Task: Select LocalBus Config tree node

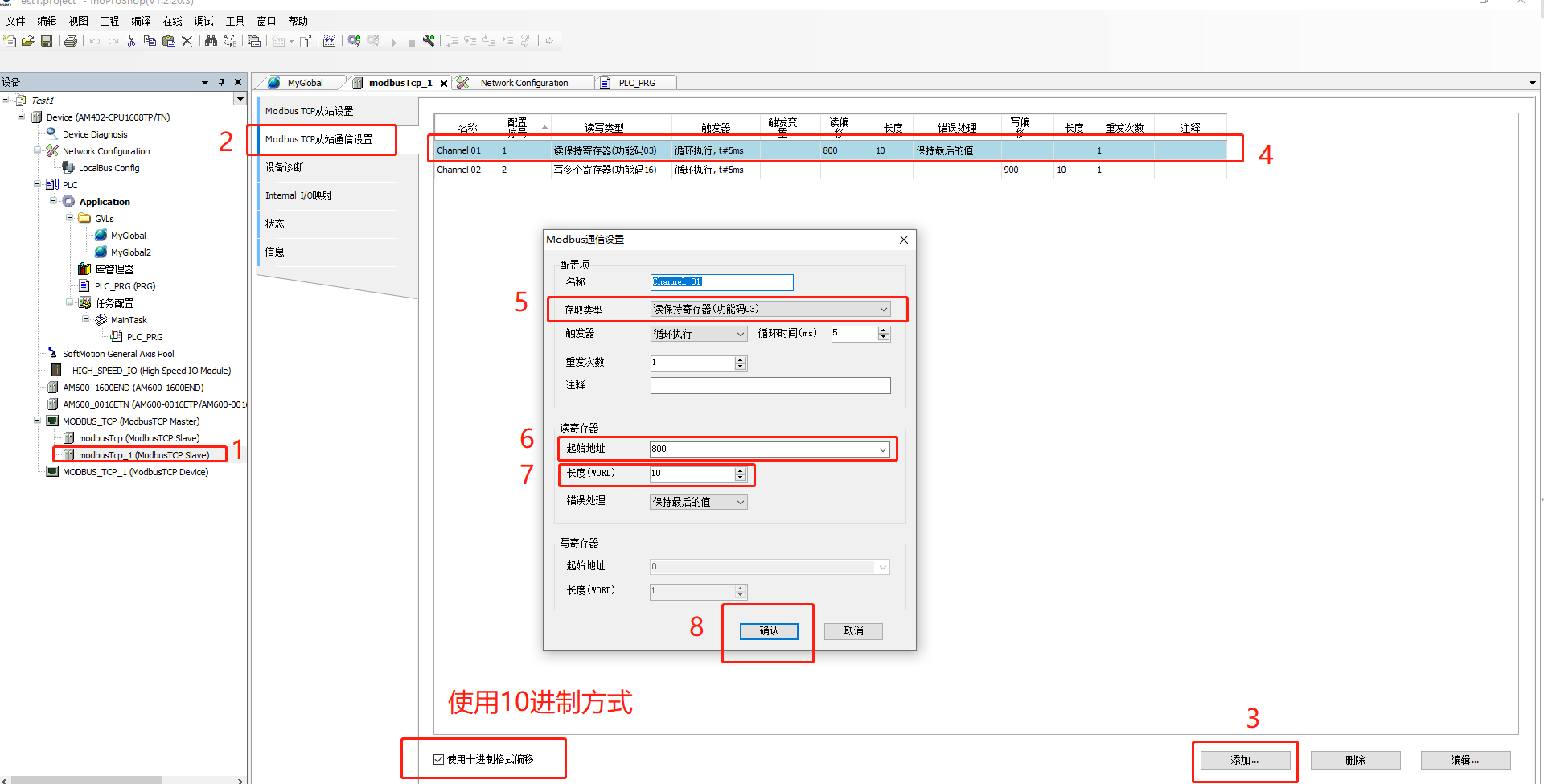Action: coord(109,168)
